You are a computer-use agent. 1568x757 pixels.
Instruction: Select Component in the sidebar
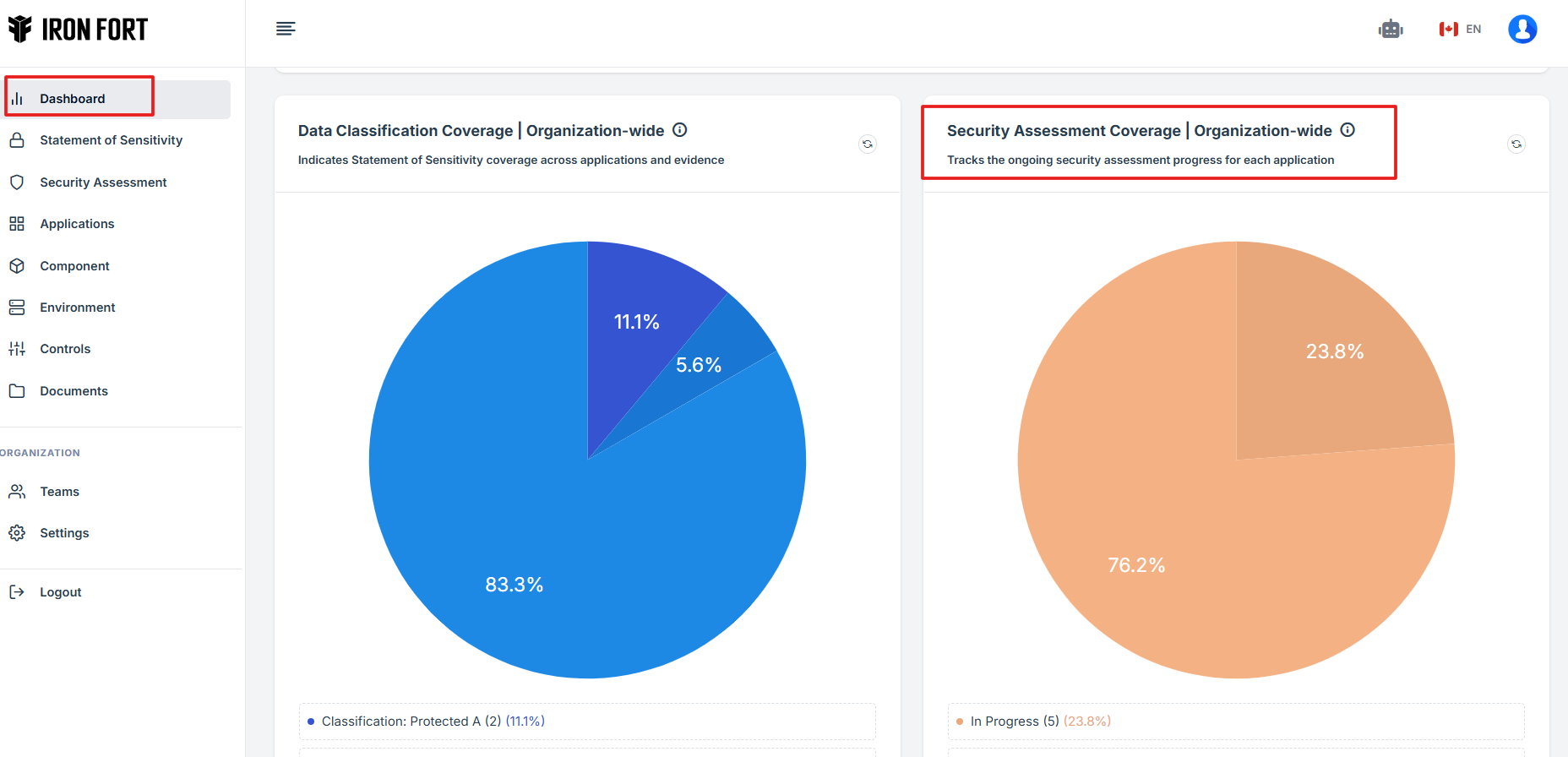(74, 266)
